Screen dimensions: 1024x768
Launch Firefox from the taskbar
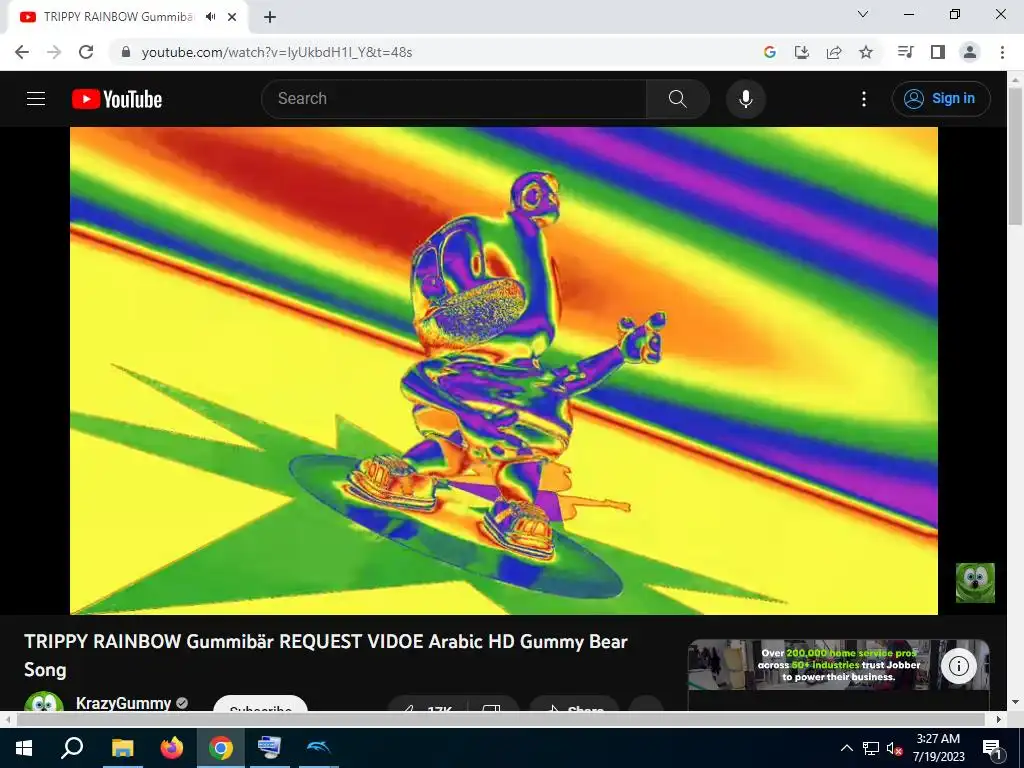(172, 748)
